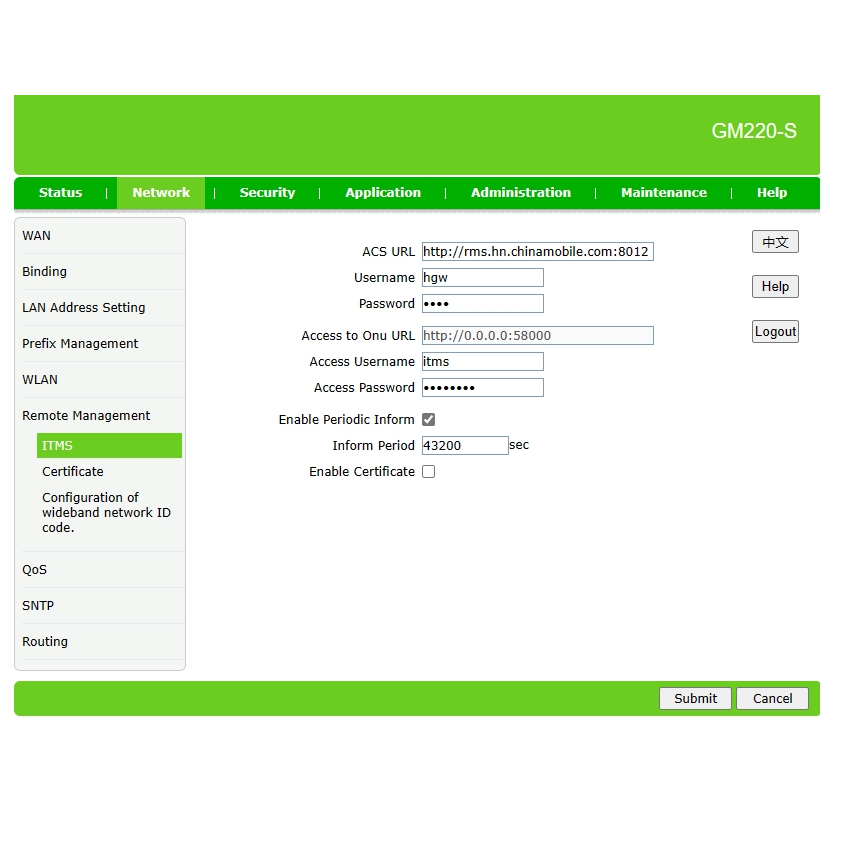Expand the WLAN sidebar section
Viewport: 842px width, 842px height.
point(40,380)
